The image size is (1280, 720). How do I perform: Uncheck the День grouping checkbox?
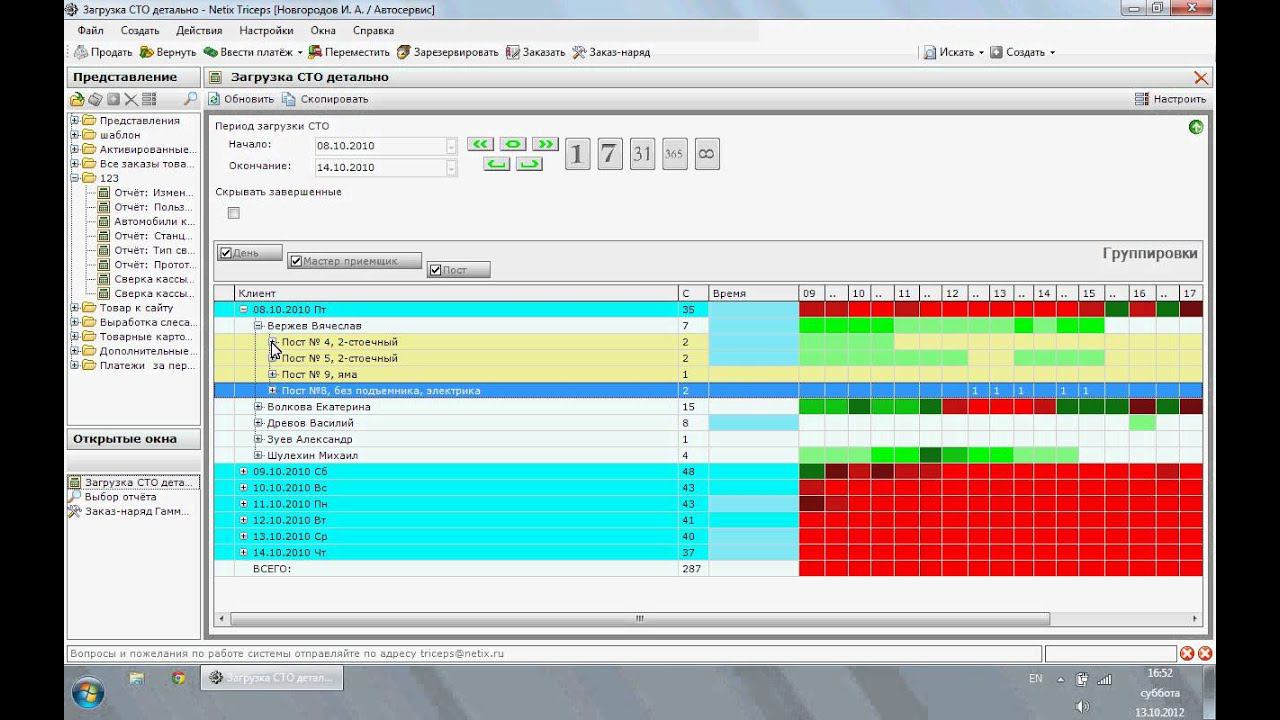coord(226,253)
